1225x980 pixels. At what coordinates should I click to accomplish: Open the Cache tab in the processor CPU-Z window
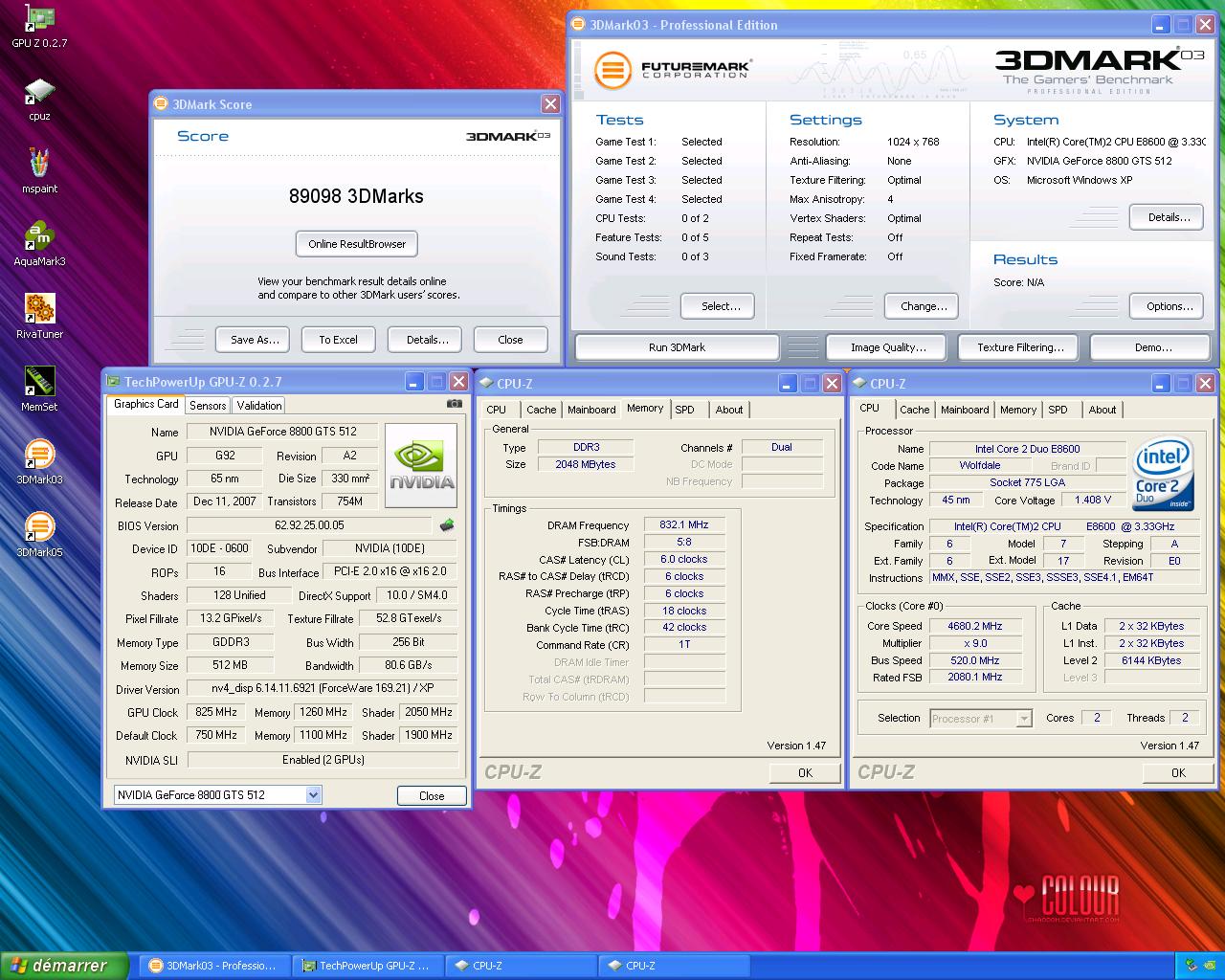(x=914, y=410)
